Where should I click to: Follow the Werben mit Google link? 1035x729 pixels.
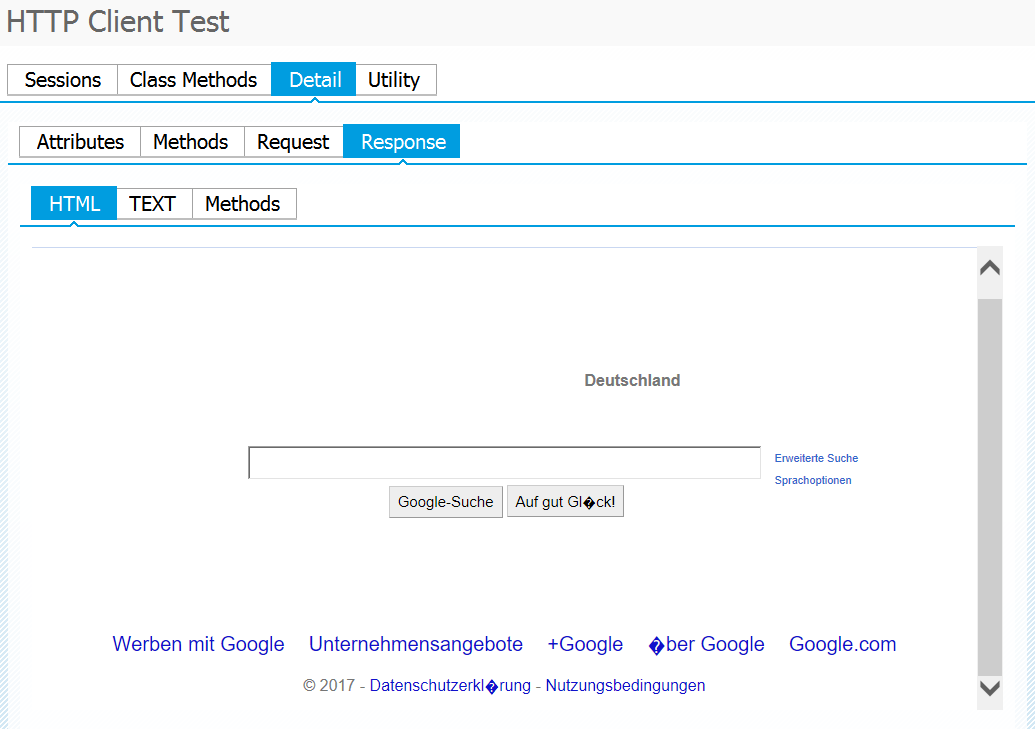(198, 644)
